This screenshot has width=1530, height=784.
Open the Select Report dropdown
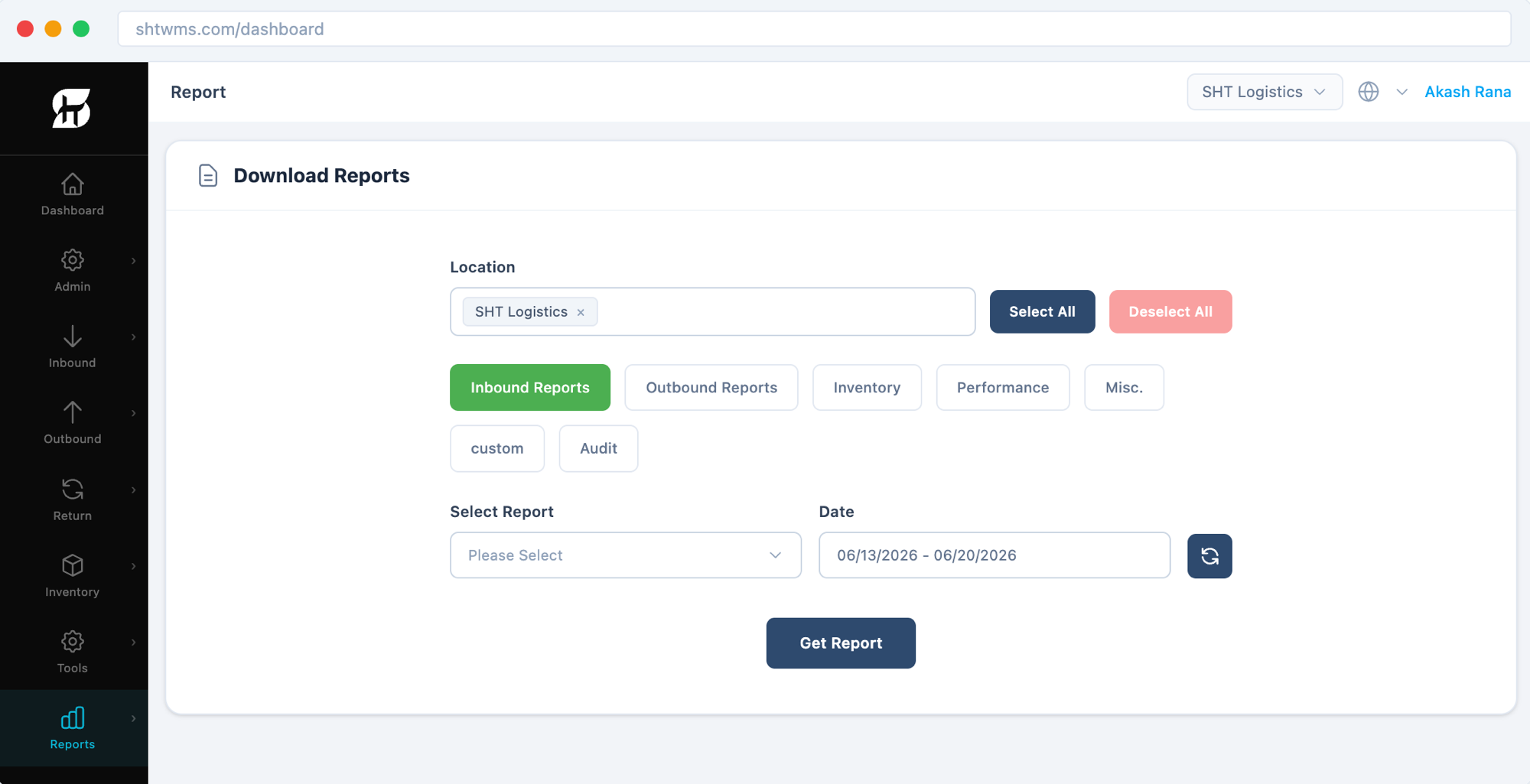click(x=625, y=555)
